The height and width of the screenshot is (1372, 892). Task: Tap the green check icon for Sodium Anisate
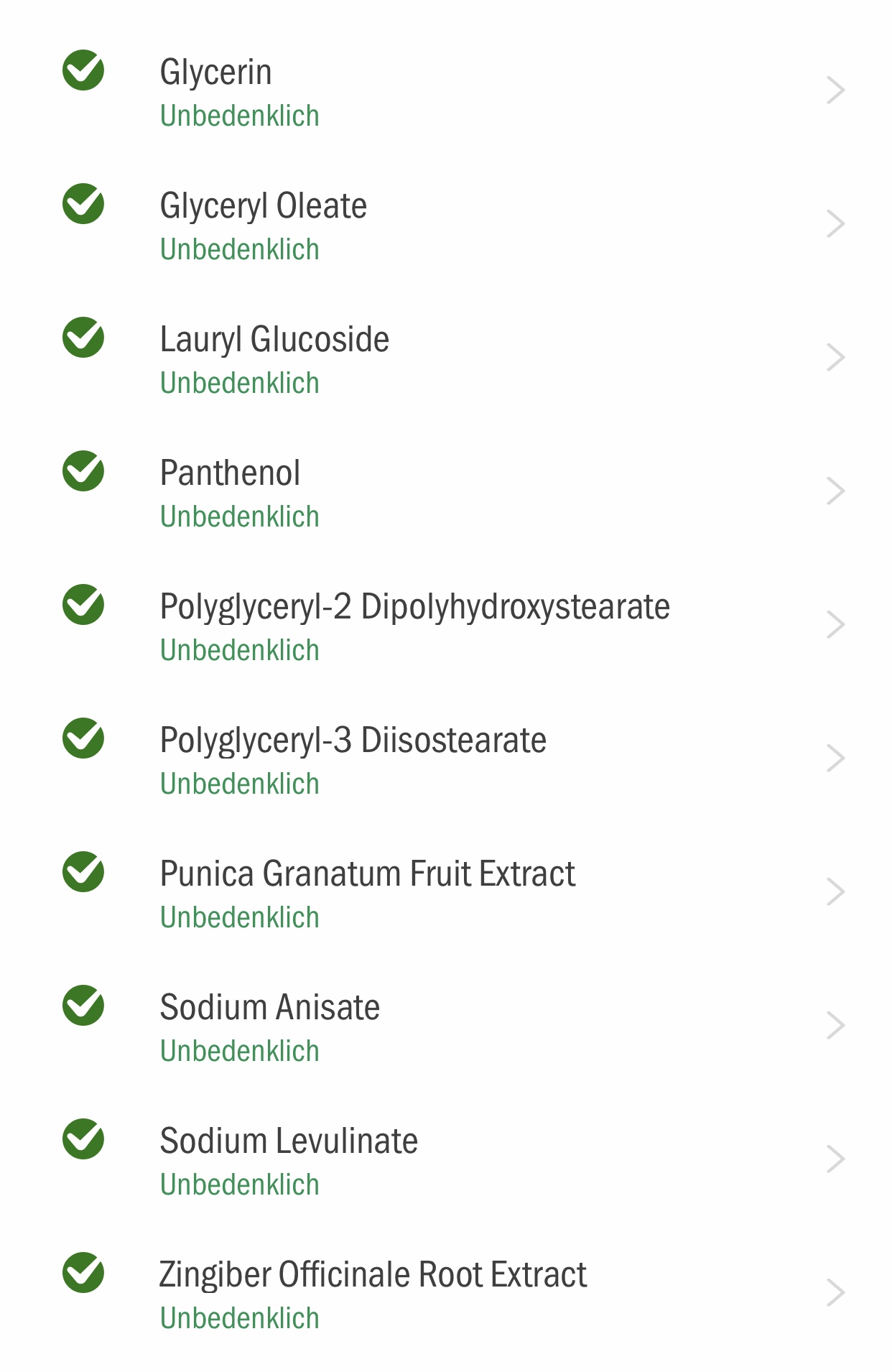83,1006
